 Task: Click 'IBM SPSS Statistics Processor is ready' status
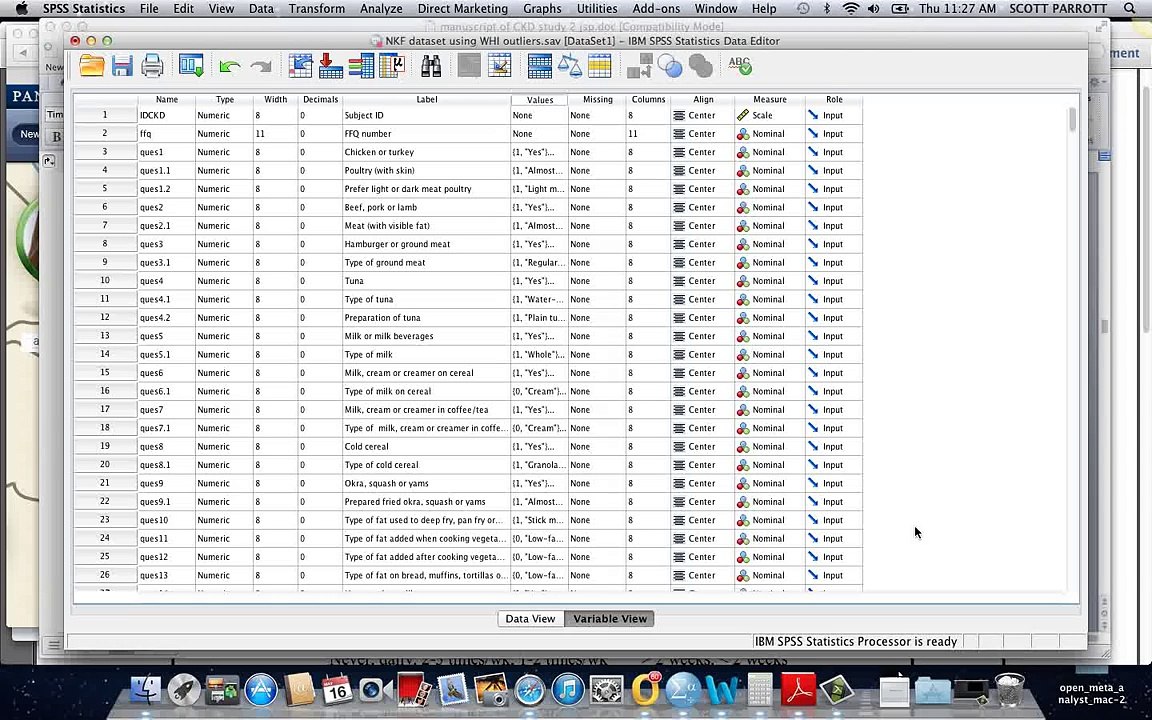856,641
